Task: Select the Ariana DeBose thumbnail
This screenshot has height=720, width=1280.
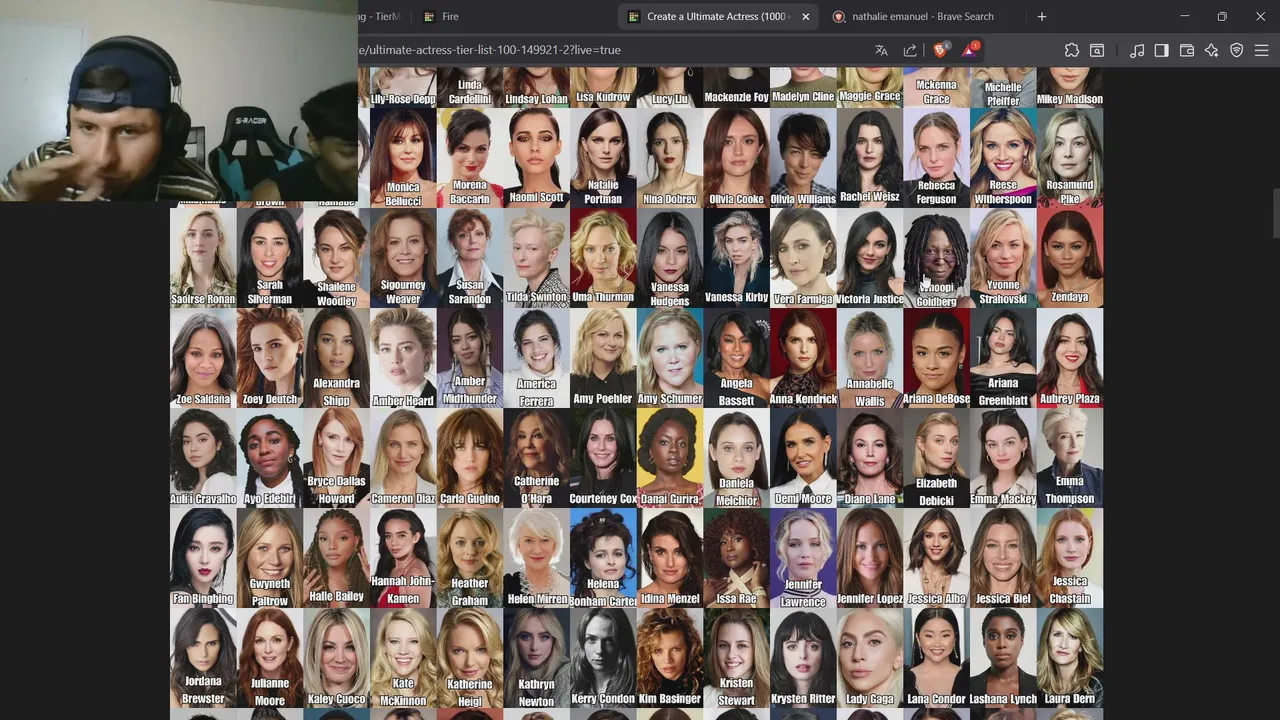Action: (x=936, y=357)
